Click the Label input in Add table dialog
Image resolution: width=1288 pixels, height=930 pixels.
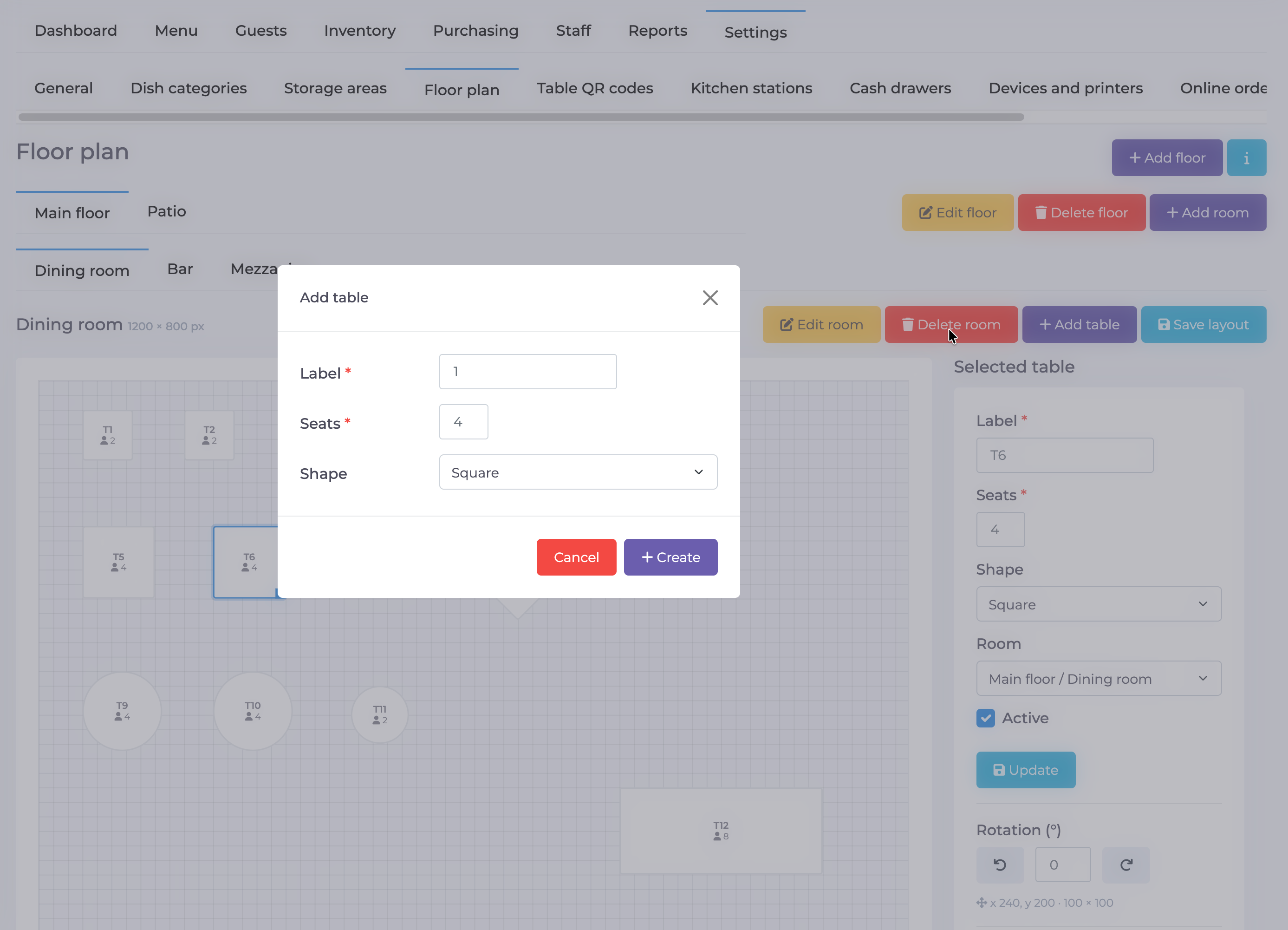[527, 372]
